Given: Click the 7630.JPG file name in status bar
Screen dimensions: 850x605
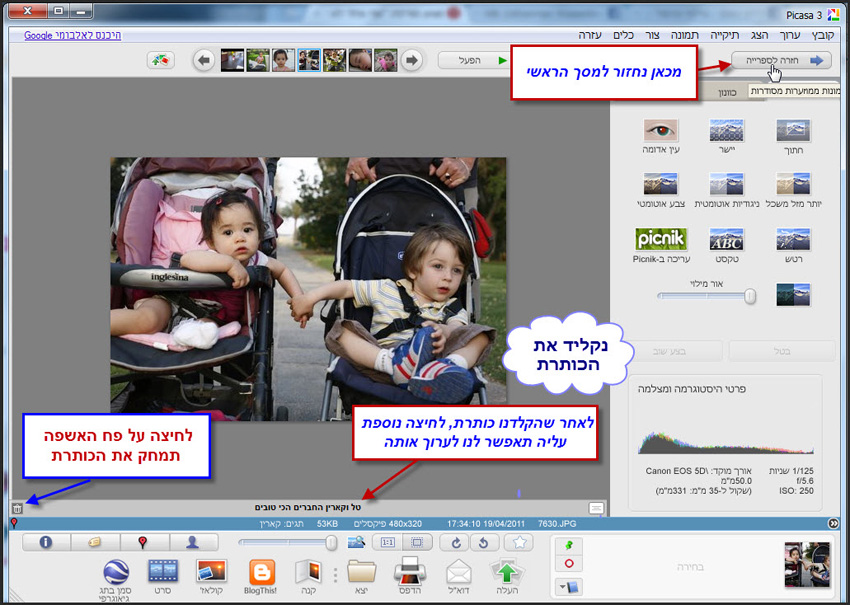Looking at the screenshot, I should (557, 524).
